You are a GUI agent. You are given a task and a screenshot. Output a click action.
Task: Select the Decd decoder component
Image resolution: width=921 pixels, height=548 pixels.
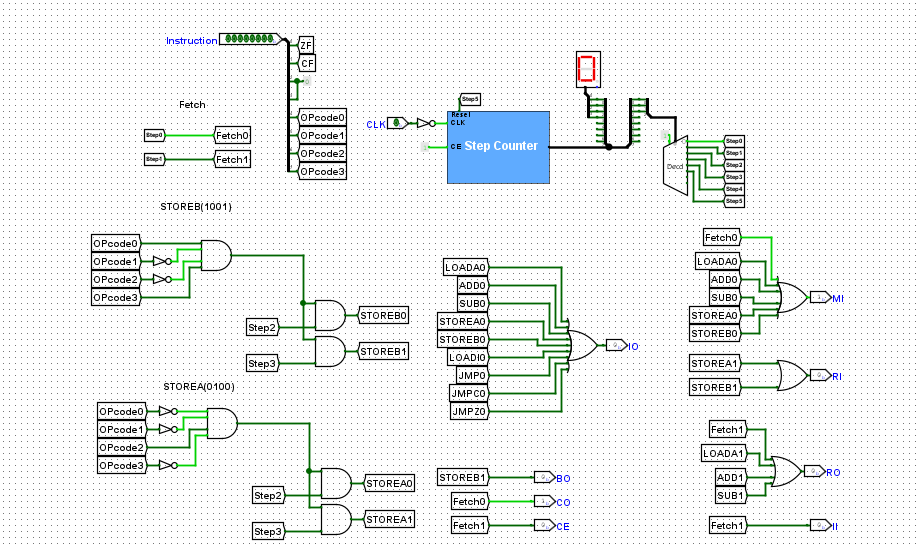[x=675, y=166]
